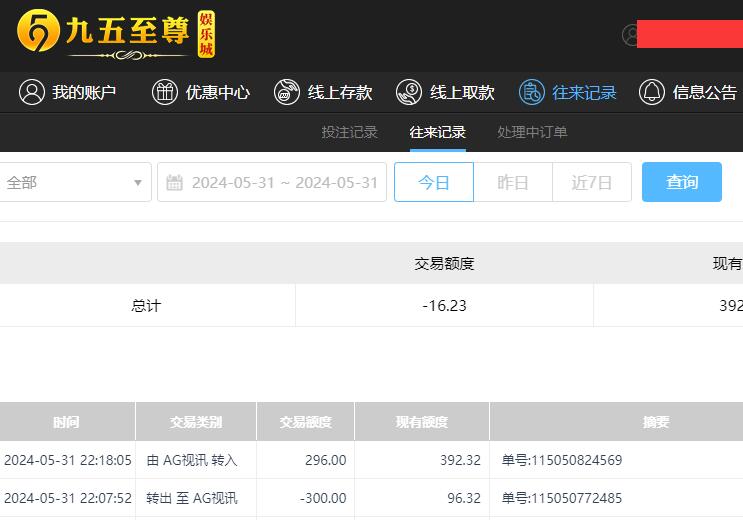This screenshot has height=520, width=743.
Task: Click the 往来记录 records icon
Action: tap(532, 92)
